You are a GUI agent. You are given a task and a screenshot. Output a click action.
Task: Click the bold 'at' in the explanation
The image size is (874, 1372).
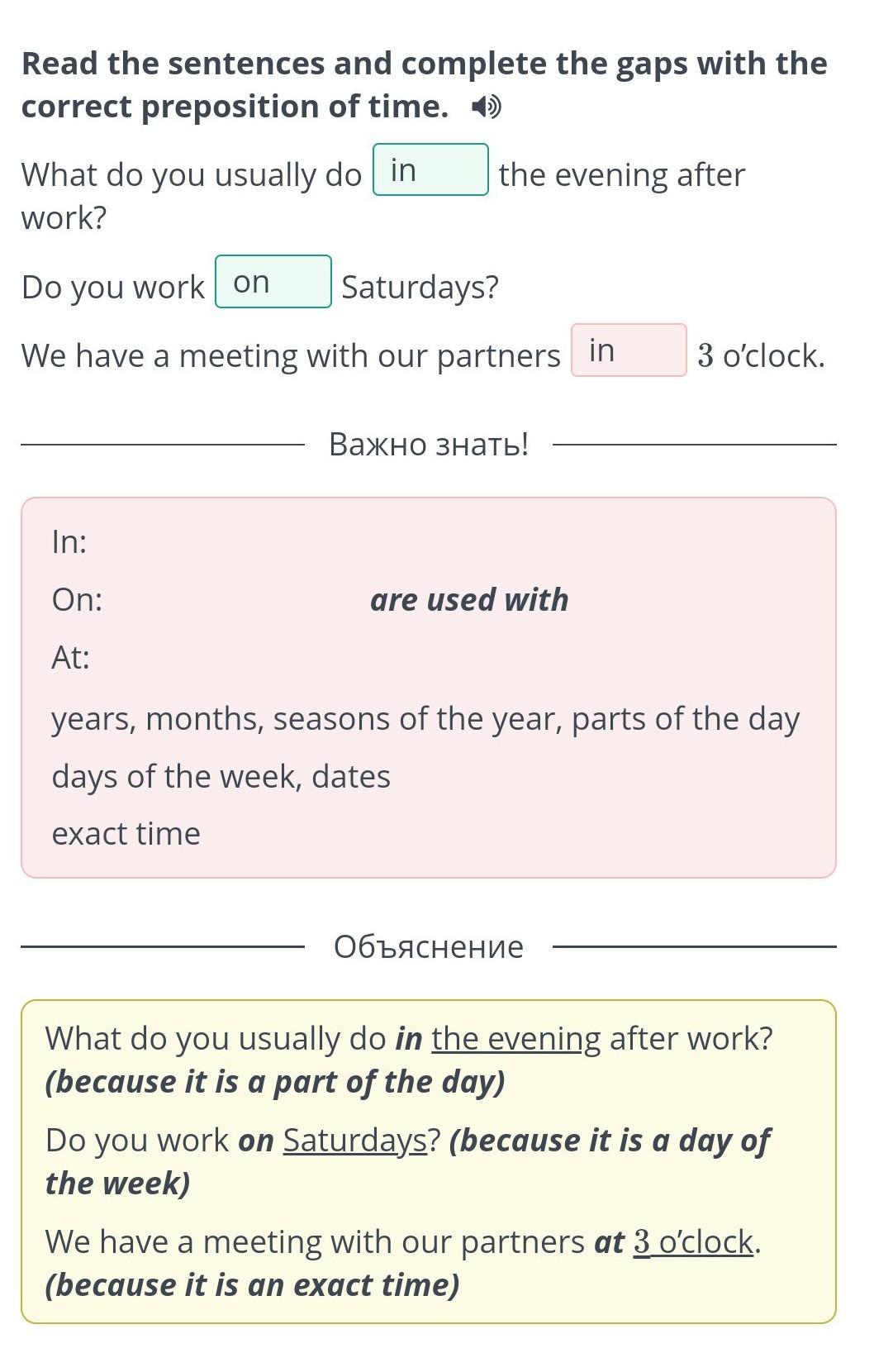(x=609, y=1241)
